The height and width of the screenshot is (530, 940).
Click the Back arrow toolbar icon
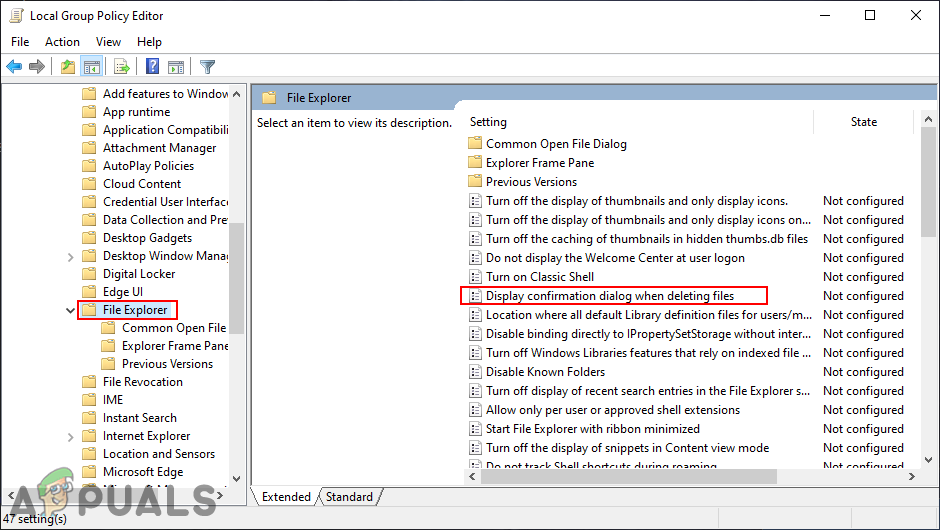click(14, 67)
